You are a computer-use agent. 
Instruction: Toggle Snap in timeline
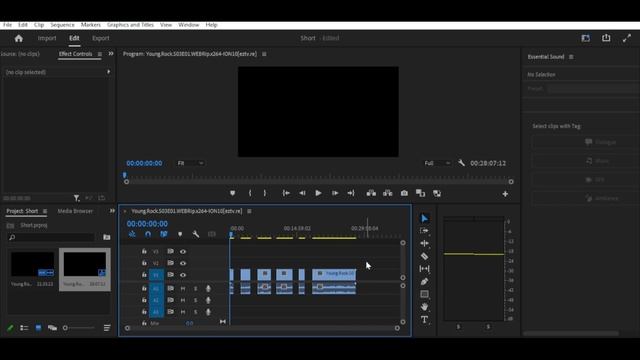pyautogui.click(x=148, y=234)
